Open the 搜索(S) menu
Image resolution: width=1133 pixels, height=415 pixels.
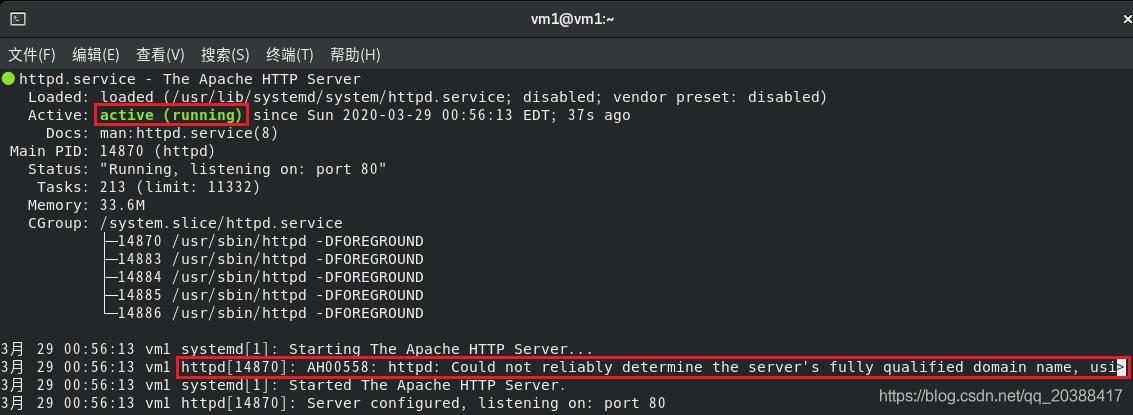click(225, 55)
